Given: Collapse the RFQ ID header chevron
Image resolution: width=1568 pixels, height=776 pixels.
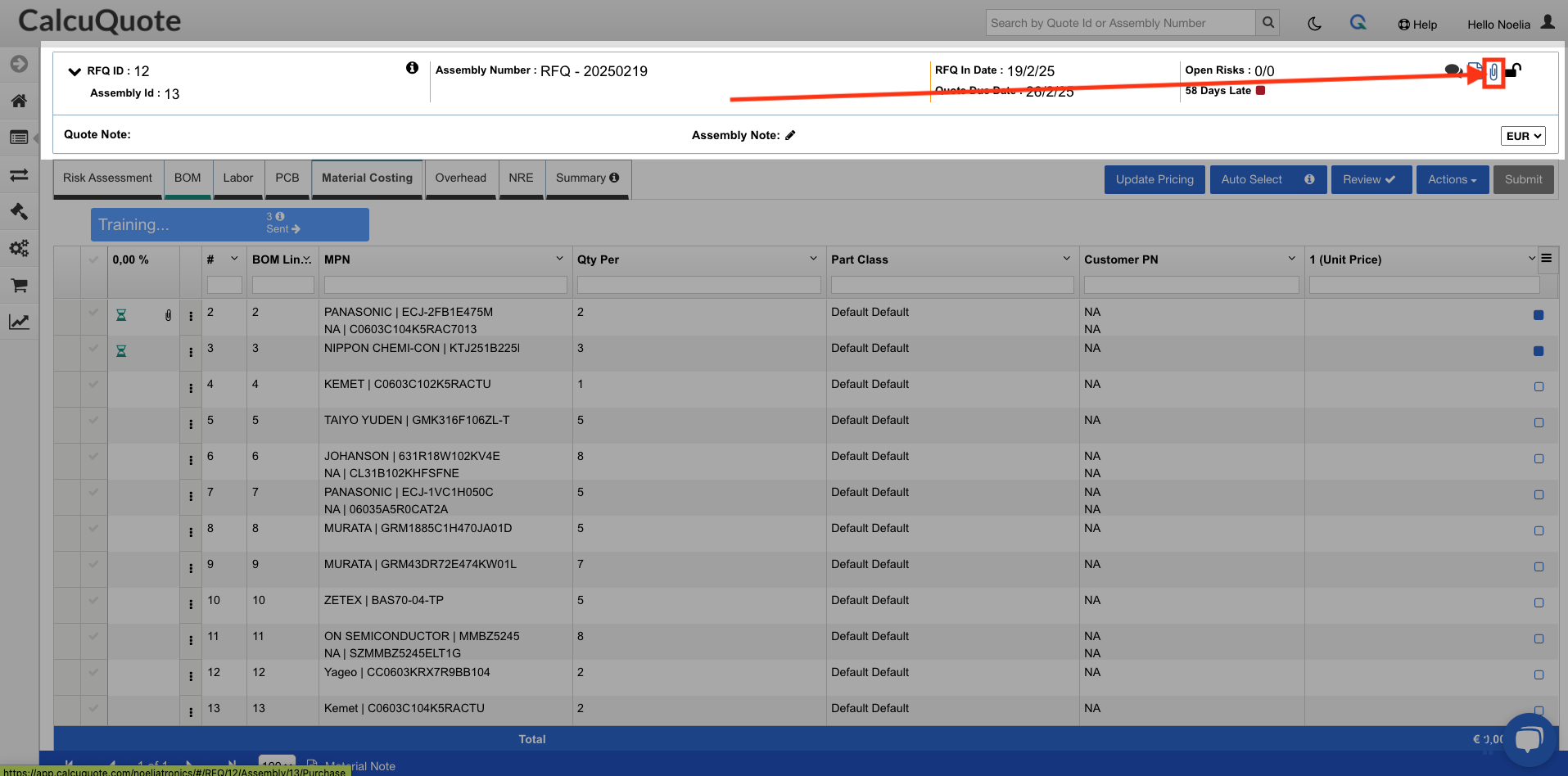Looking at the screenshot, I should 75,71.
